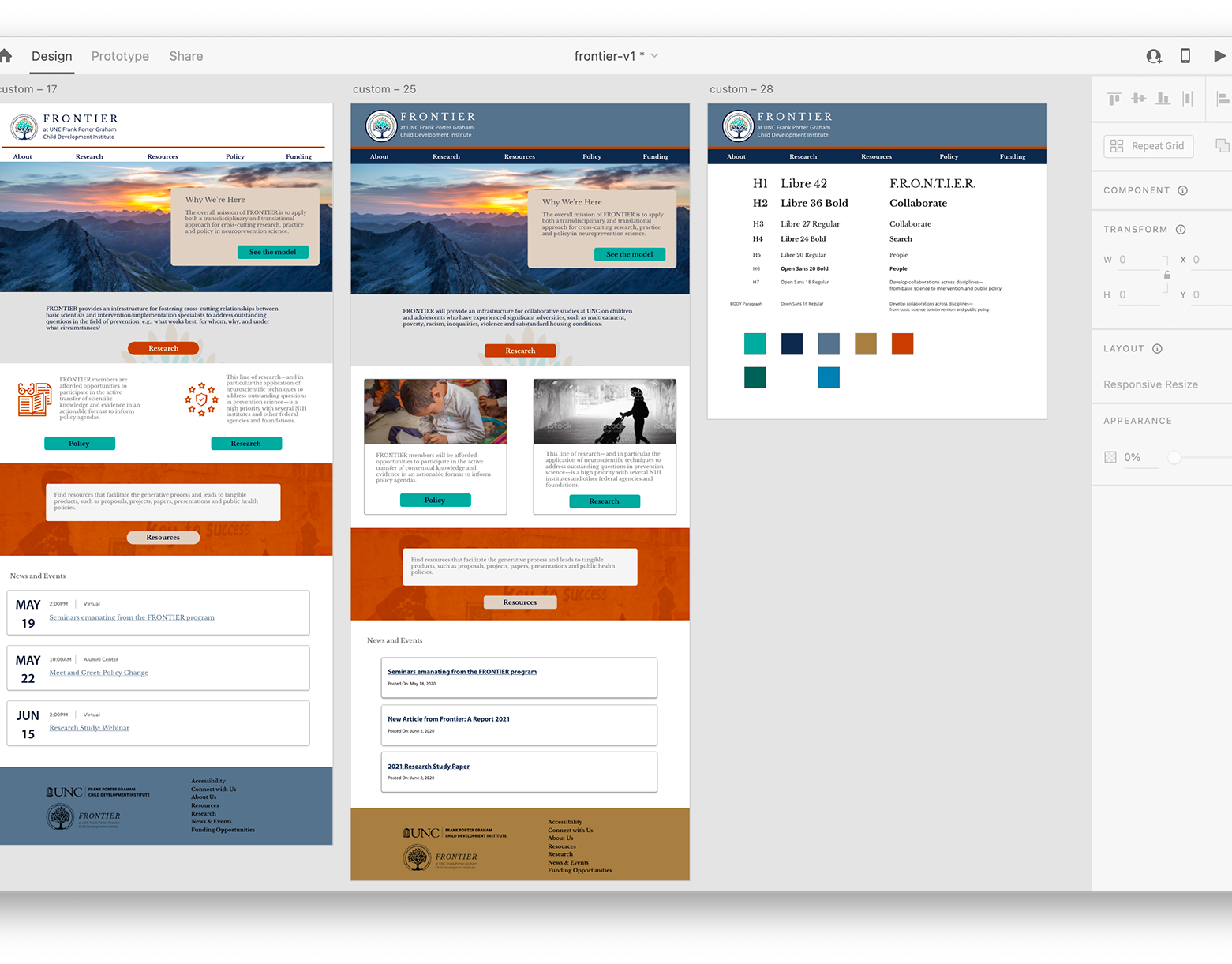Image resolution: width=1232 pixels, height=964 pixels.
Task: Click orange Research button in custom – 25
Action: click(x=520, y=351)
